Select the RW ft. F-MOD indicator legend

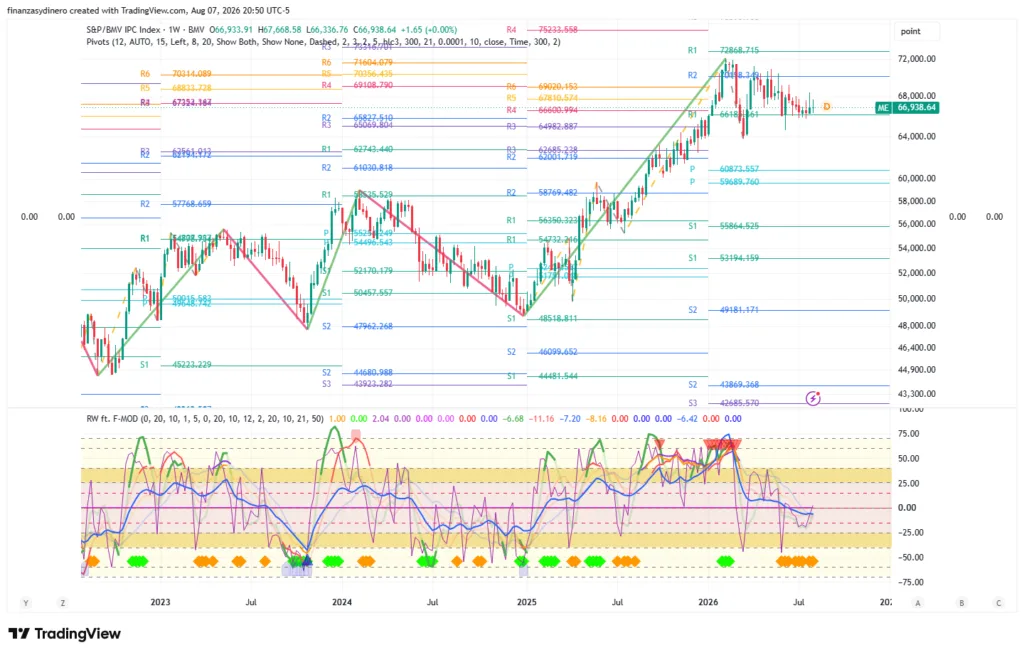pyautogui.click(x=205, y=419)
